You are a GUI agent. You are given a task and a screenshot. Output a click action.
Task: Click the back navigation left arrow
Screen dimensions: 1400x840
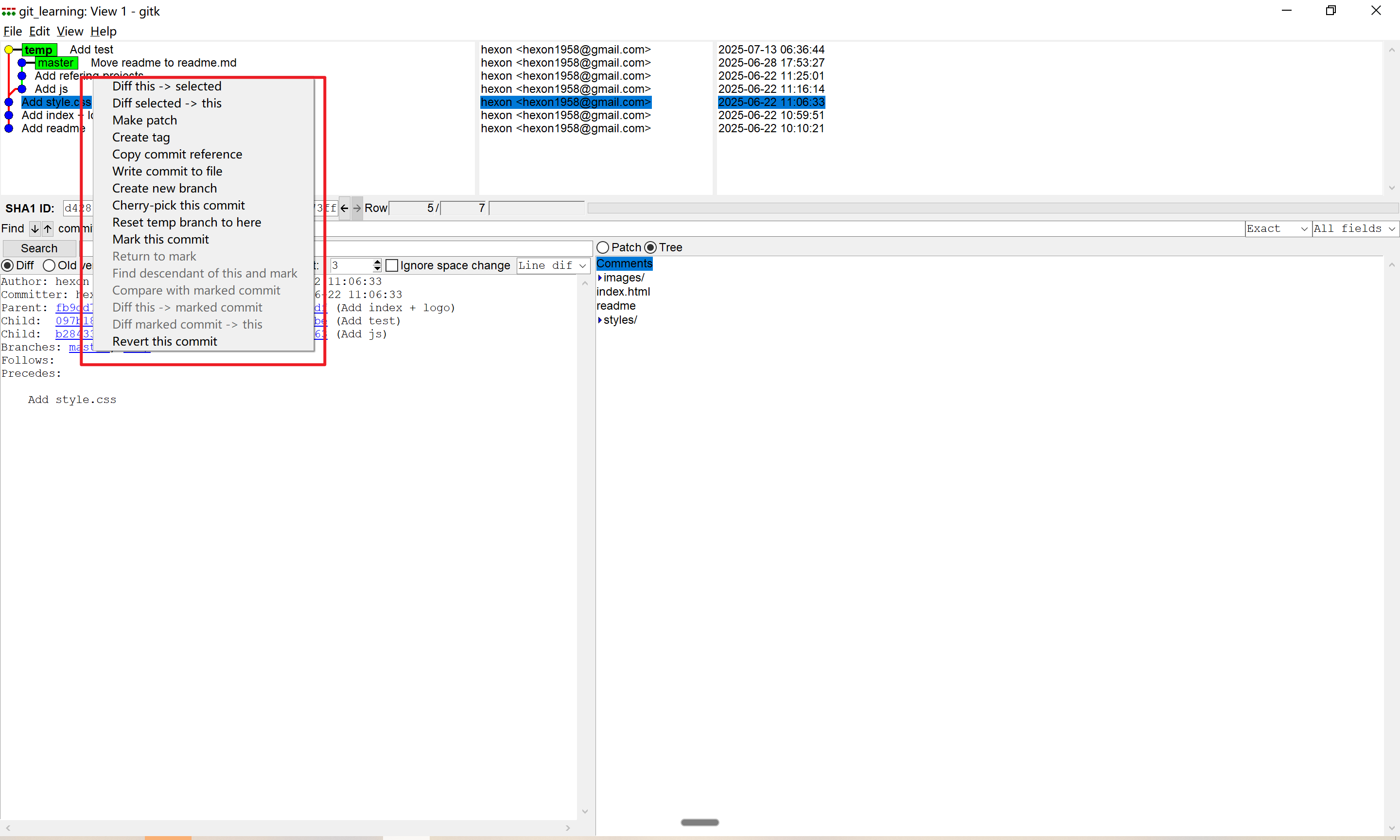[x=344, y=209]
